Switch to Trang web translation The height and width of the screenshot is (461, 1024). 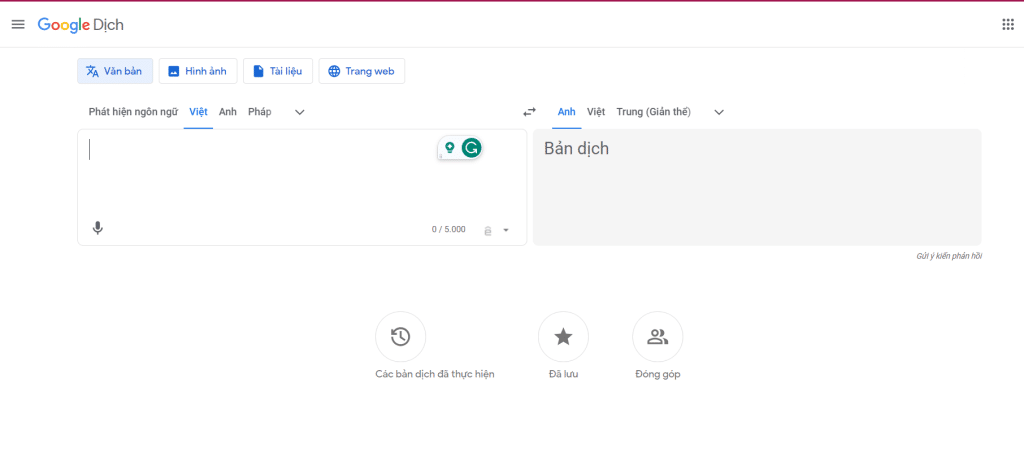point(361,71)
